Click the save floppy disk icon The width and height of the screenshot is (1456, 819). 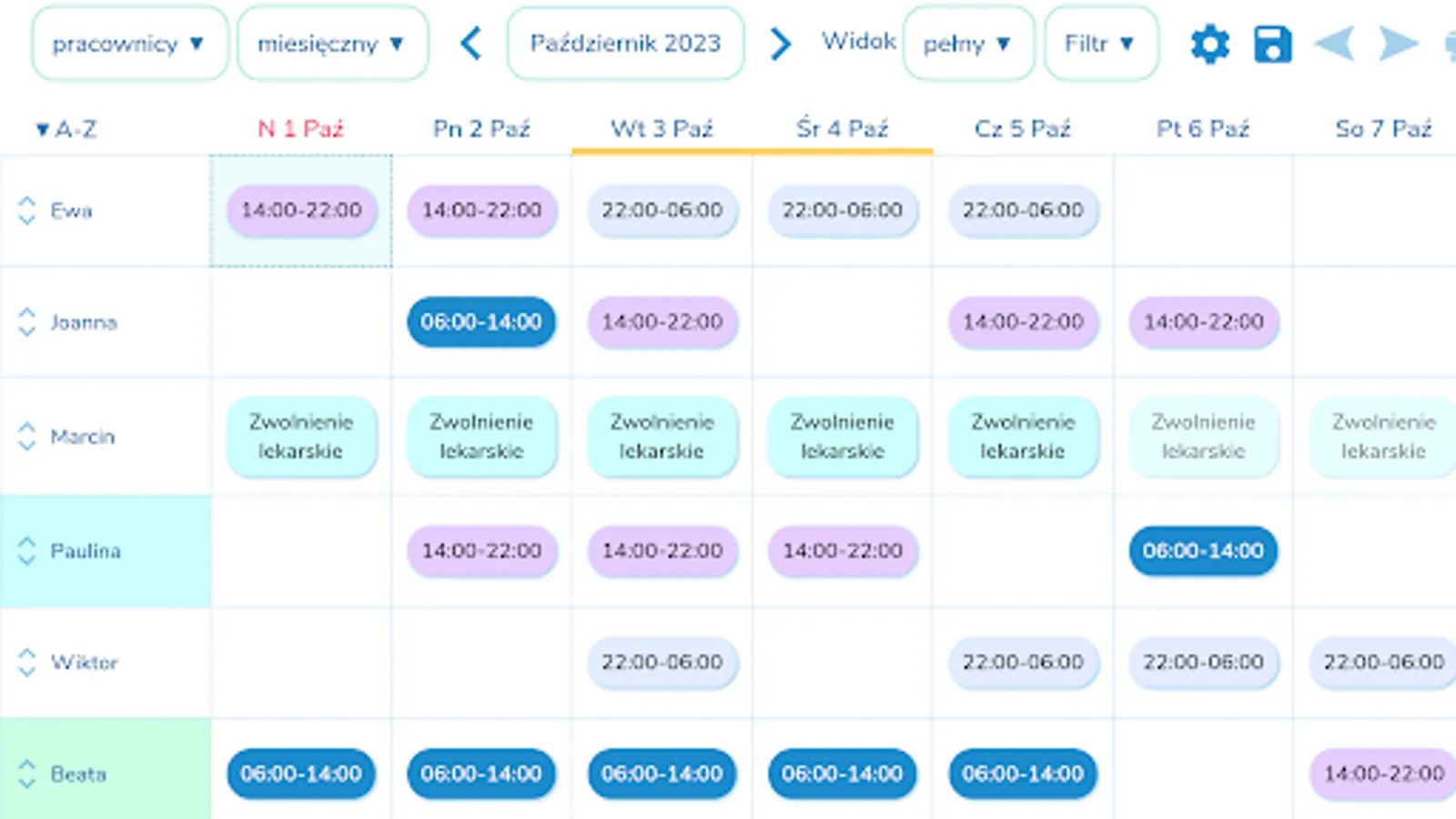pos(1272,44)
